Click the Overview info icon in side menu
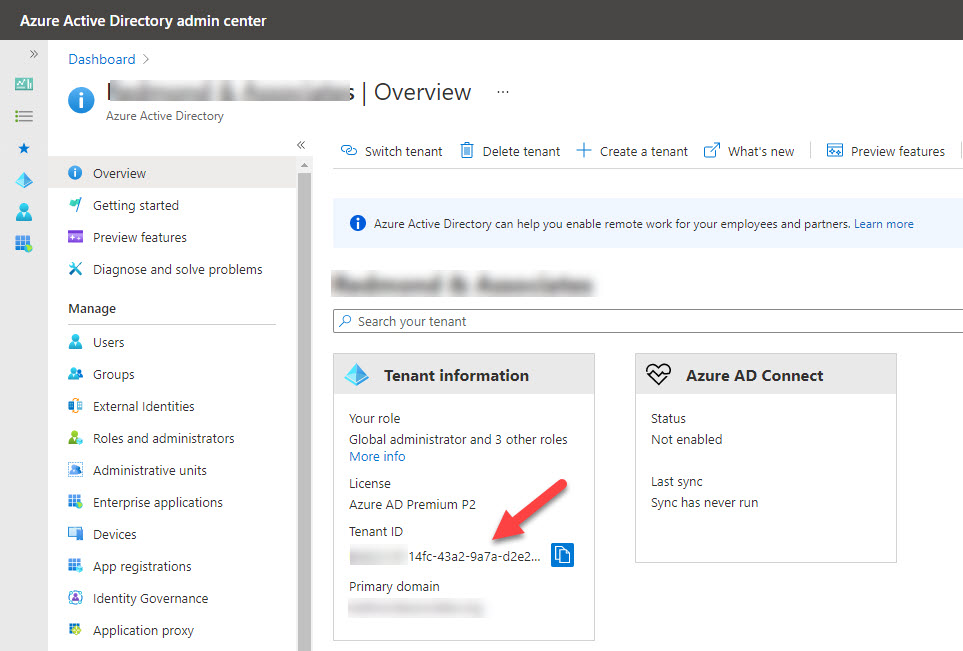Viewport: 963px width, 651px height. click(75, 173)
